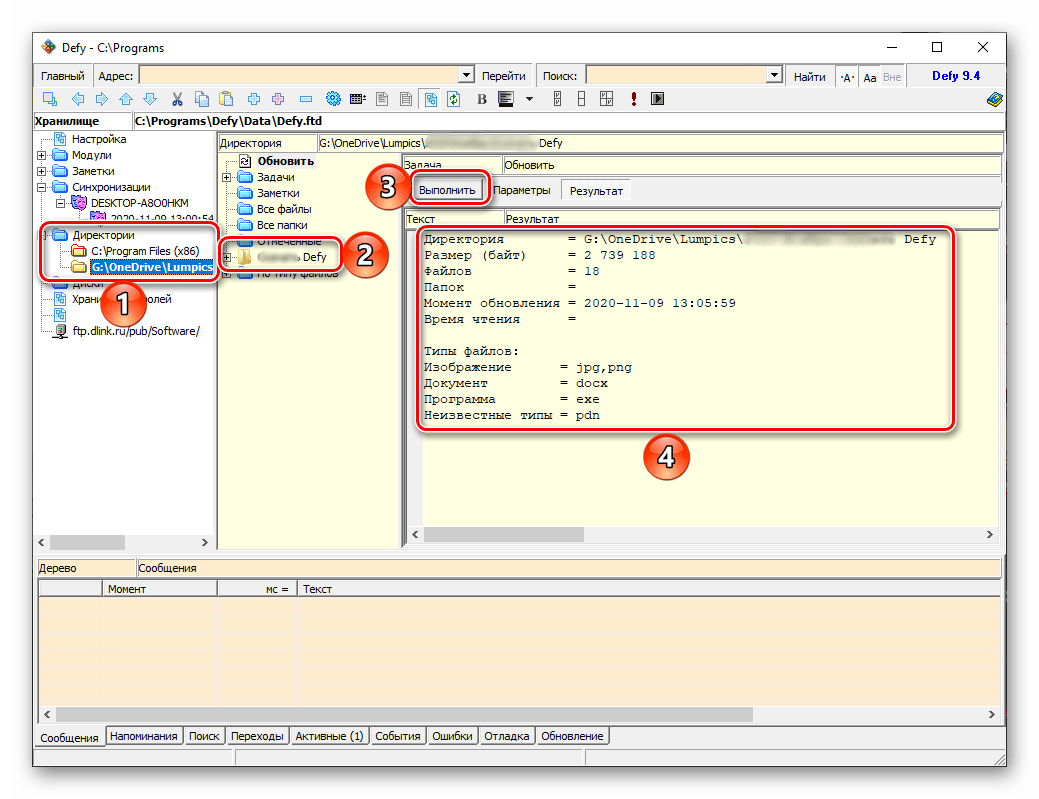Click the Перейти button
Screen dimensions: 1039x799
[503, 76]
